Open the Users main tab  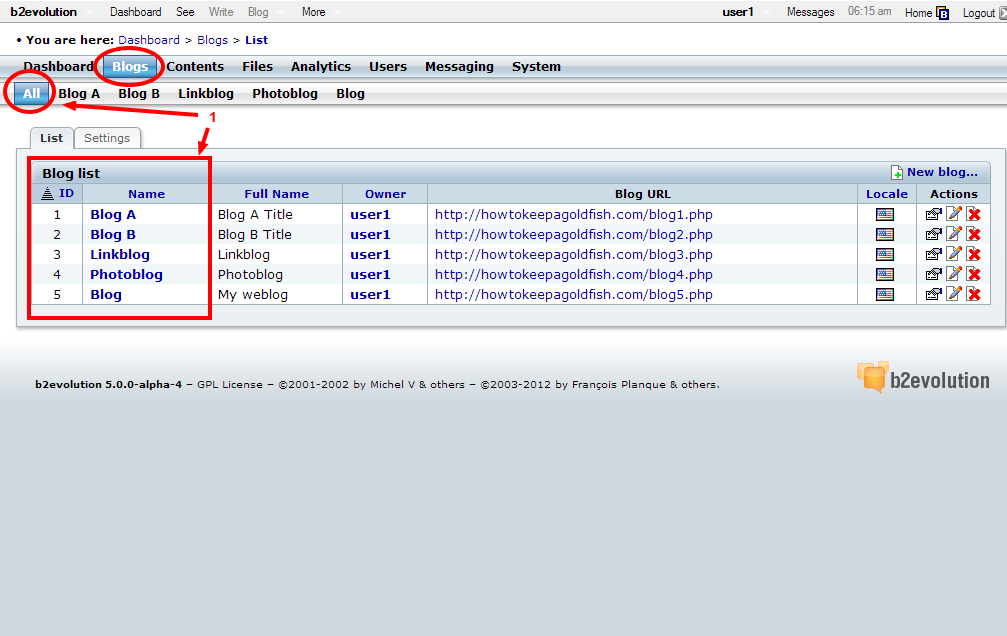click(x=388, y=67)
